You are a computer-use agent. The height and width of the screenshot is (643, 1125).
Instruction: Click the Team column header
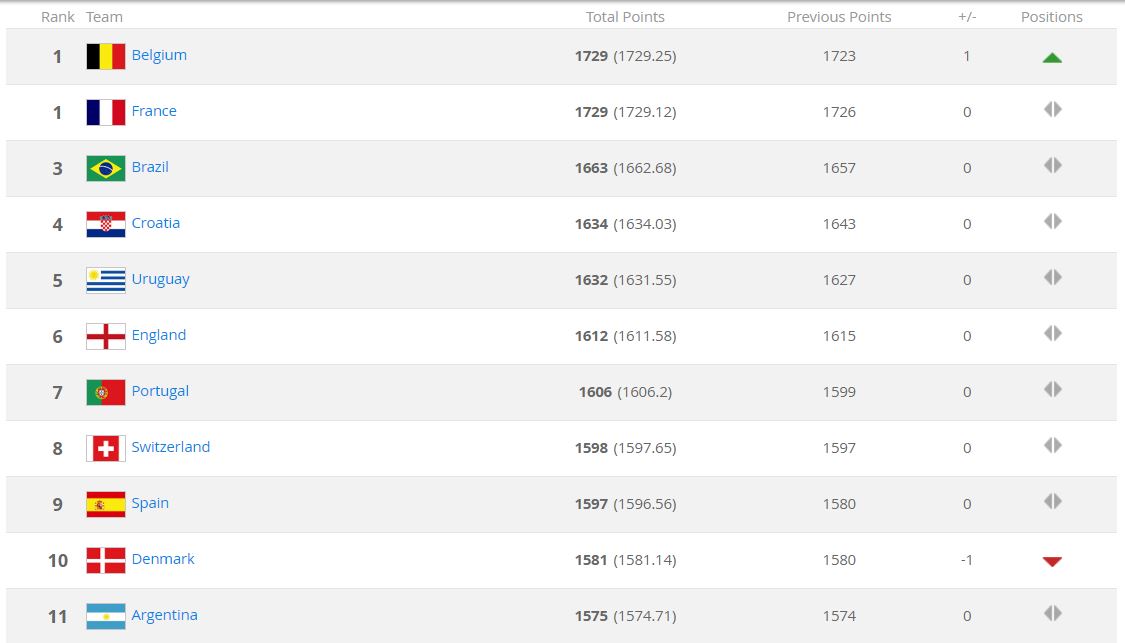[x=105, y=17]
